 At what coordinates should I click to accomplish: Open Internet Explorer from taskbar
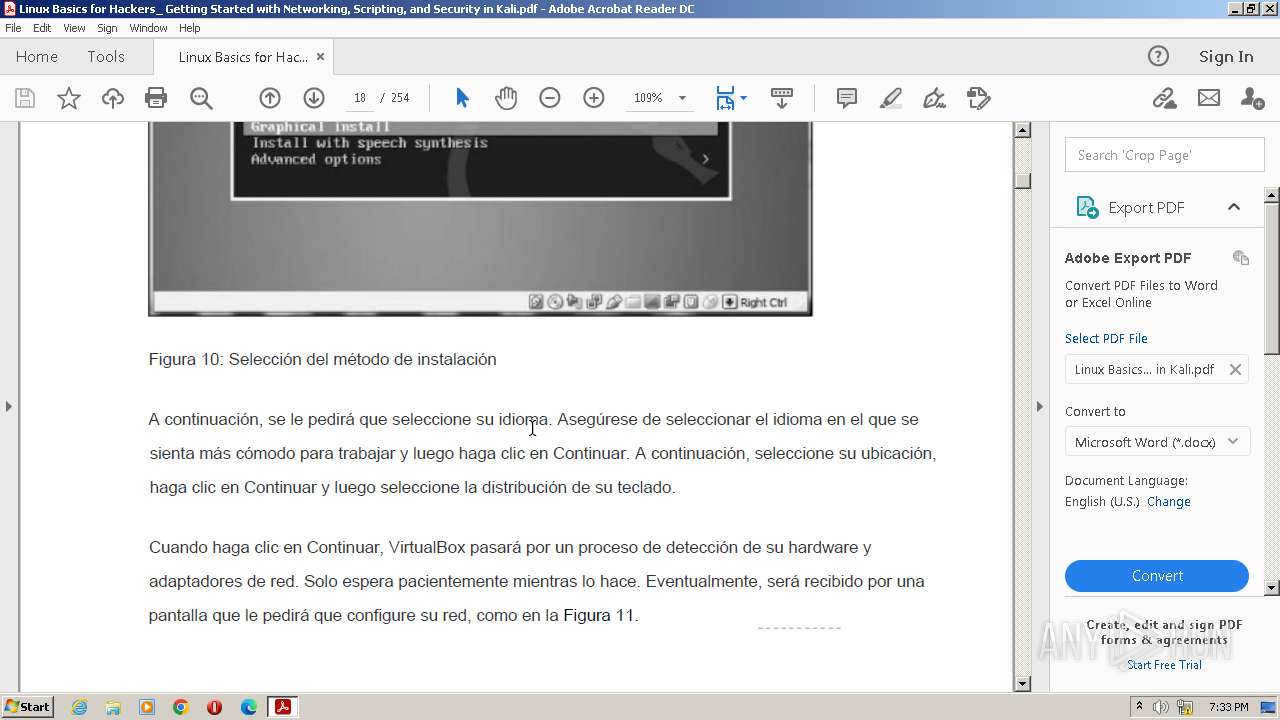tap(79, 707)
